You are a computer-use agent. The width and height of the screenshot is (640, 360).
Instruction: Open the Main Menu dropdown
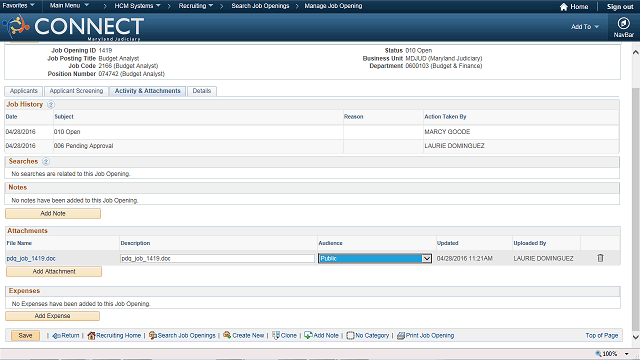click(69, 6)
